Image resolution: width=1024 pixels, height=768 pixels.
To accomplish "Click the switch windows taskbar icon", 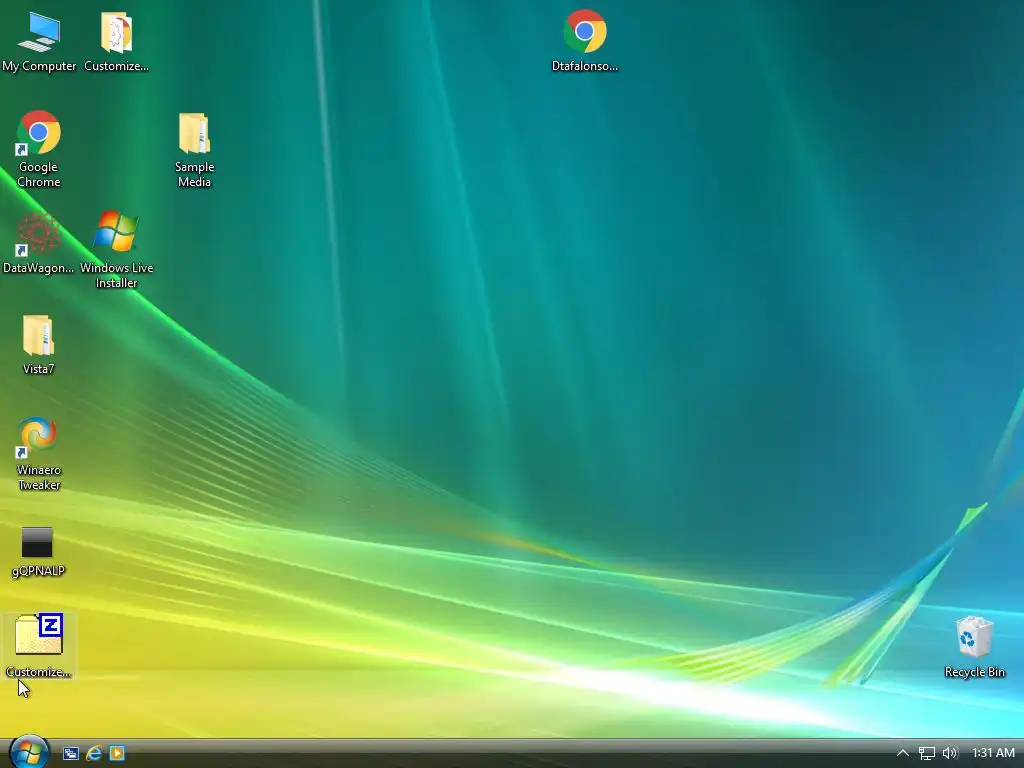I will tap(71, 754).
